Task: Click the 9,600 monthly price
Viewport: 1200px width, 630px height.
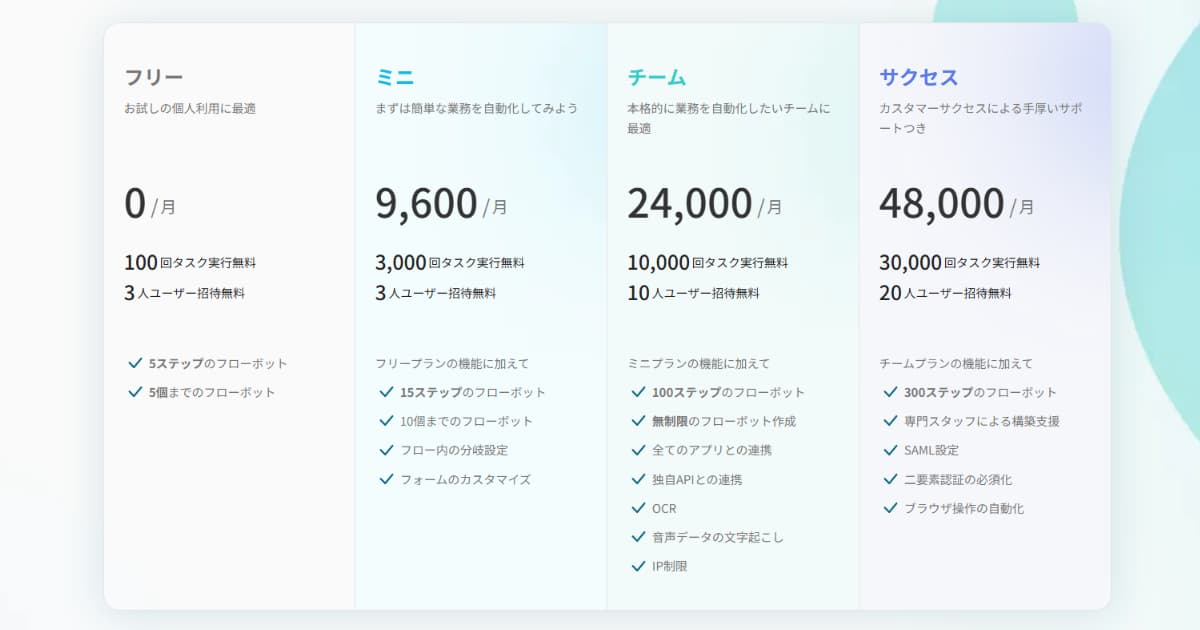Action: point(427,204)
